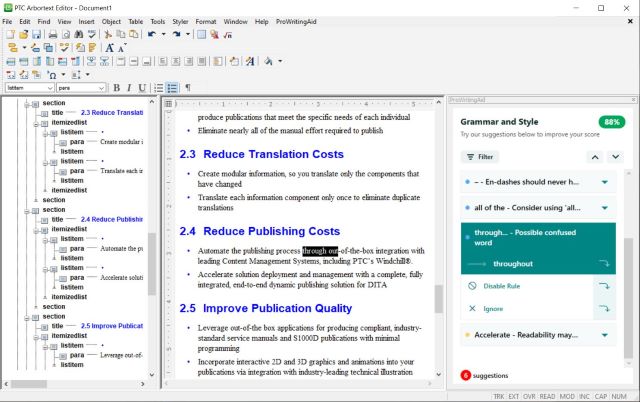Open the redo history dropdown arrow
The width and height of the screenshot is (640, 402).
pyautogui.click(x=188, y=35)
